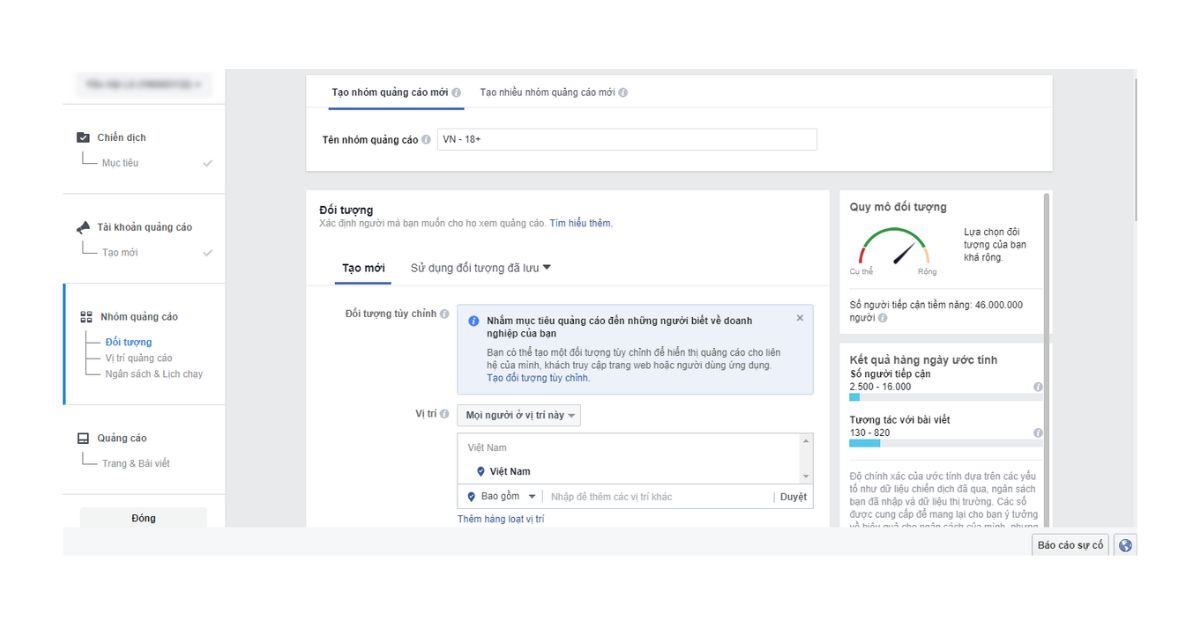
Task: Open Mọi người ở vị trí này dropdown
Action: (x=519, y=415)
